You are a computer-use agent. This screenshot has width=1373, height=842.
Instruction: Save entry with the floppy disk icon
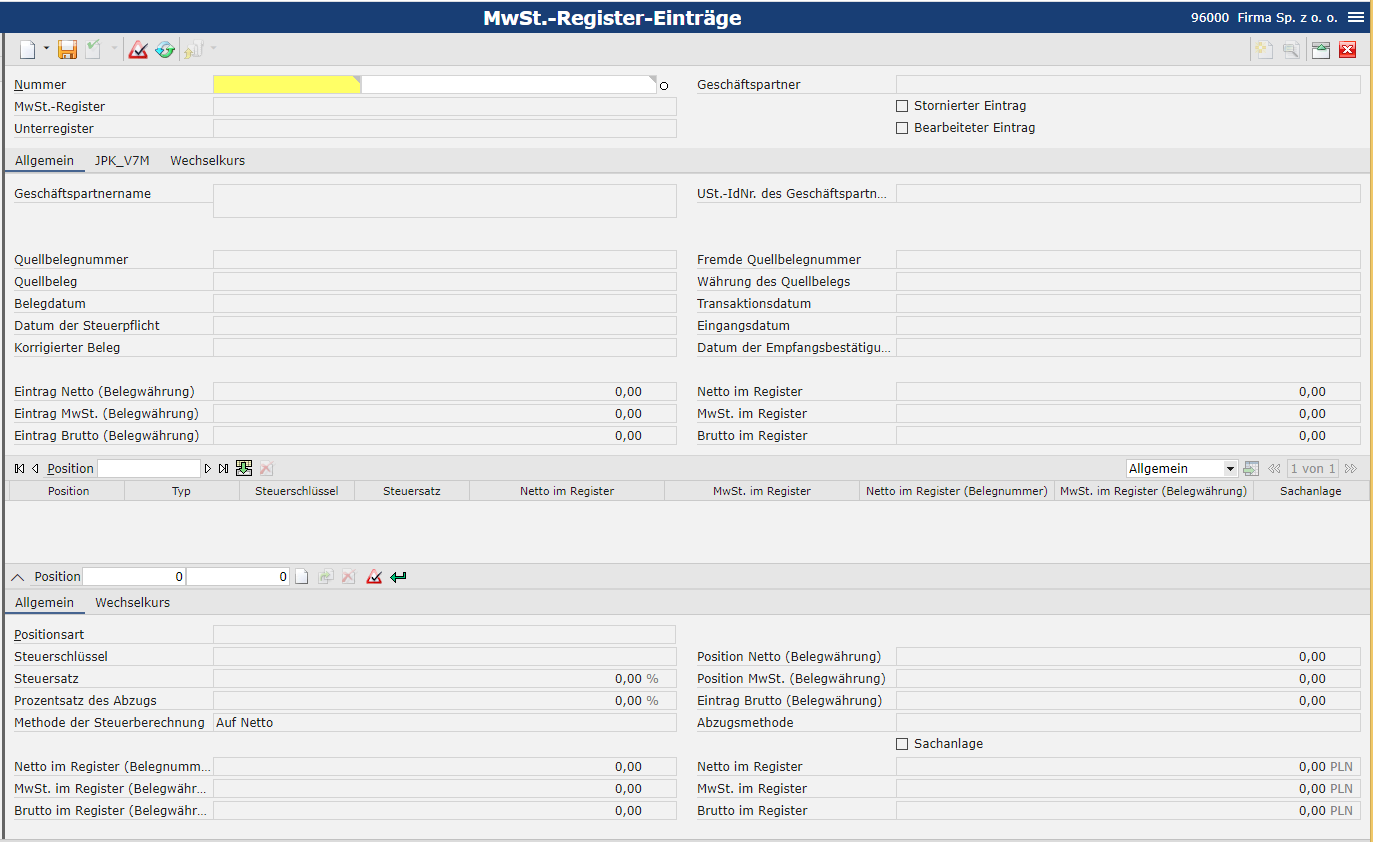coord(67,50)
